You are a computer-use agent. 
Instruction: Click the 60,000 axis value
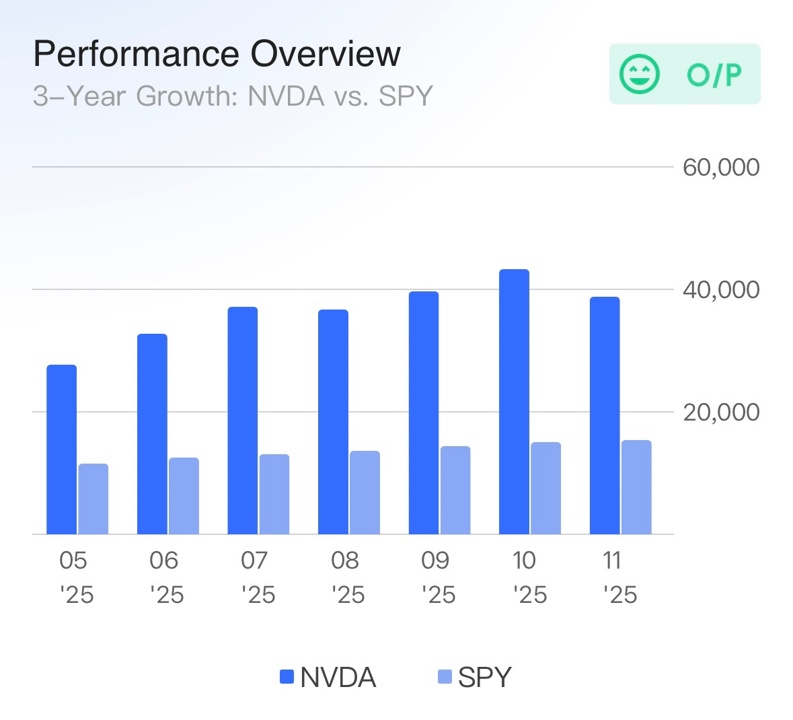[721, 167]
